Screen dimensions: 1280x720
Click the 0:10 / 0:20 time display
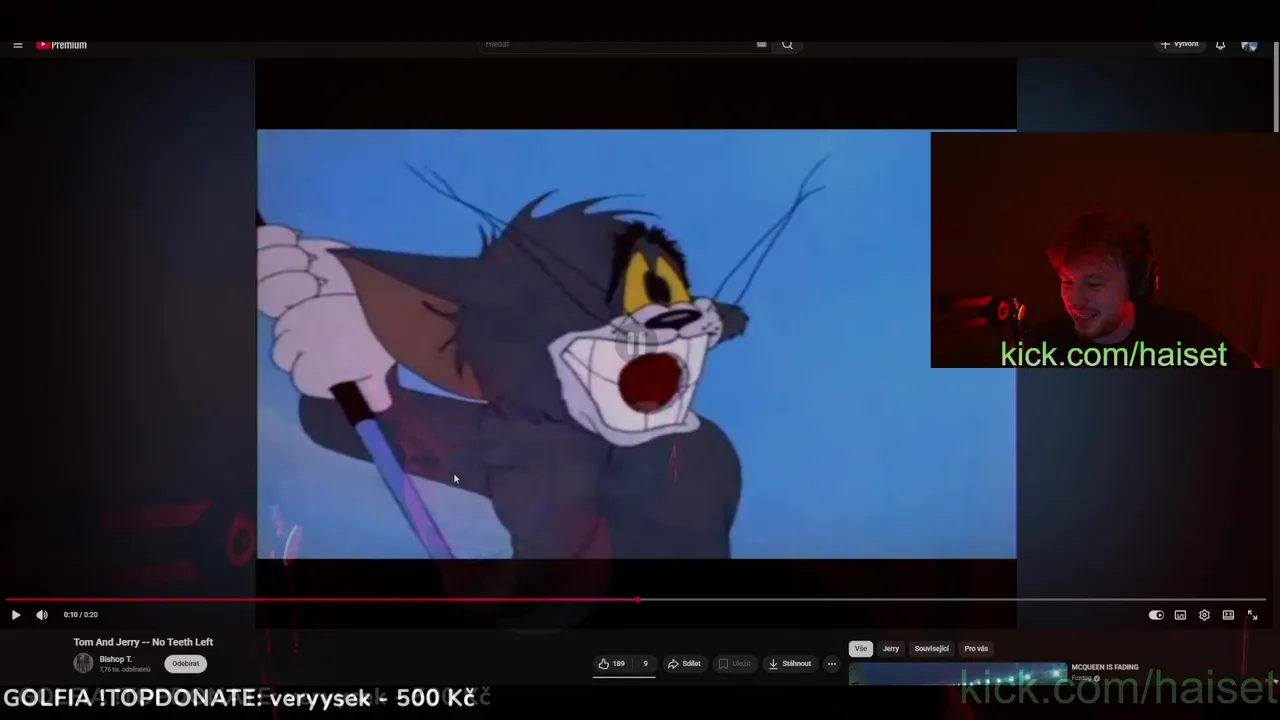click(x=80, y=615)
